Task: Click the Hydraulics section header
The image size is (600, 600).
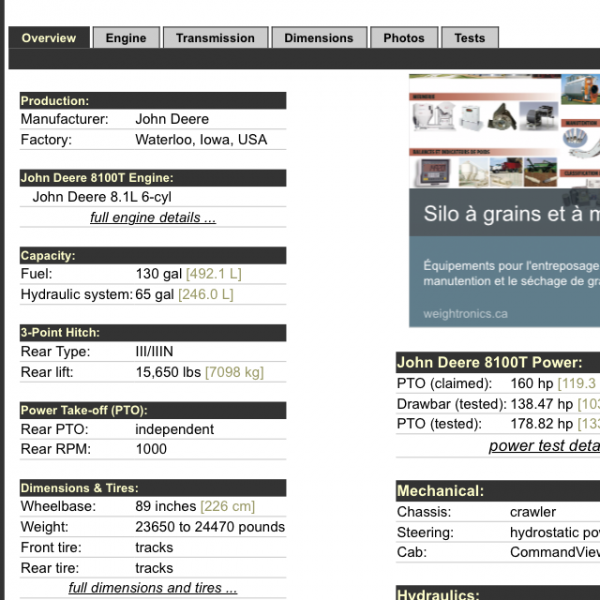Action: click(498, 593)
